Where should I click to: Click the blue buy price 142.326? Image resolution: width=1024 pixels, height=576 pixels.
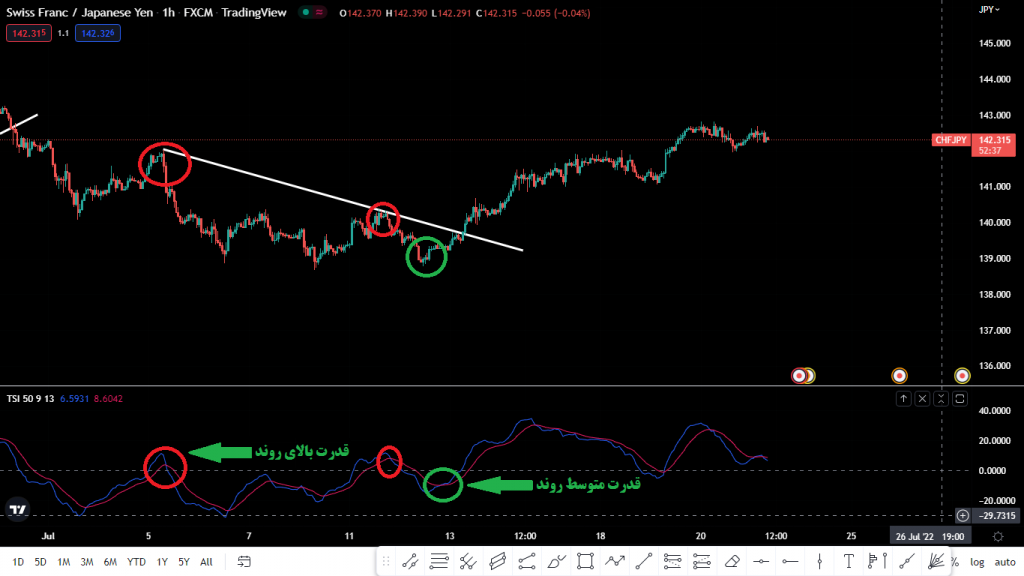98,33
